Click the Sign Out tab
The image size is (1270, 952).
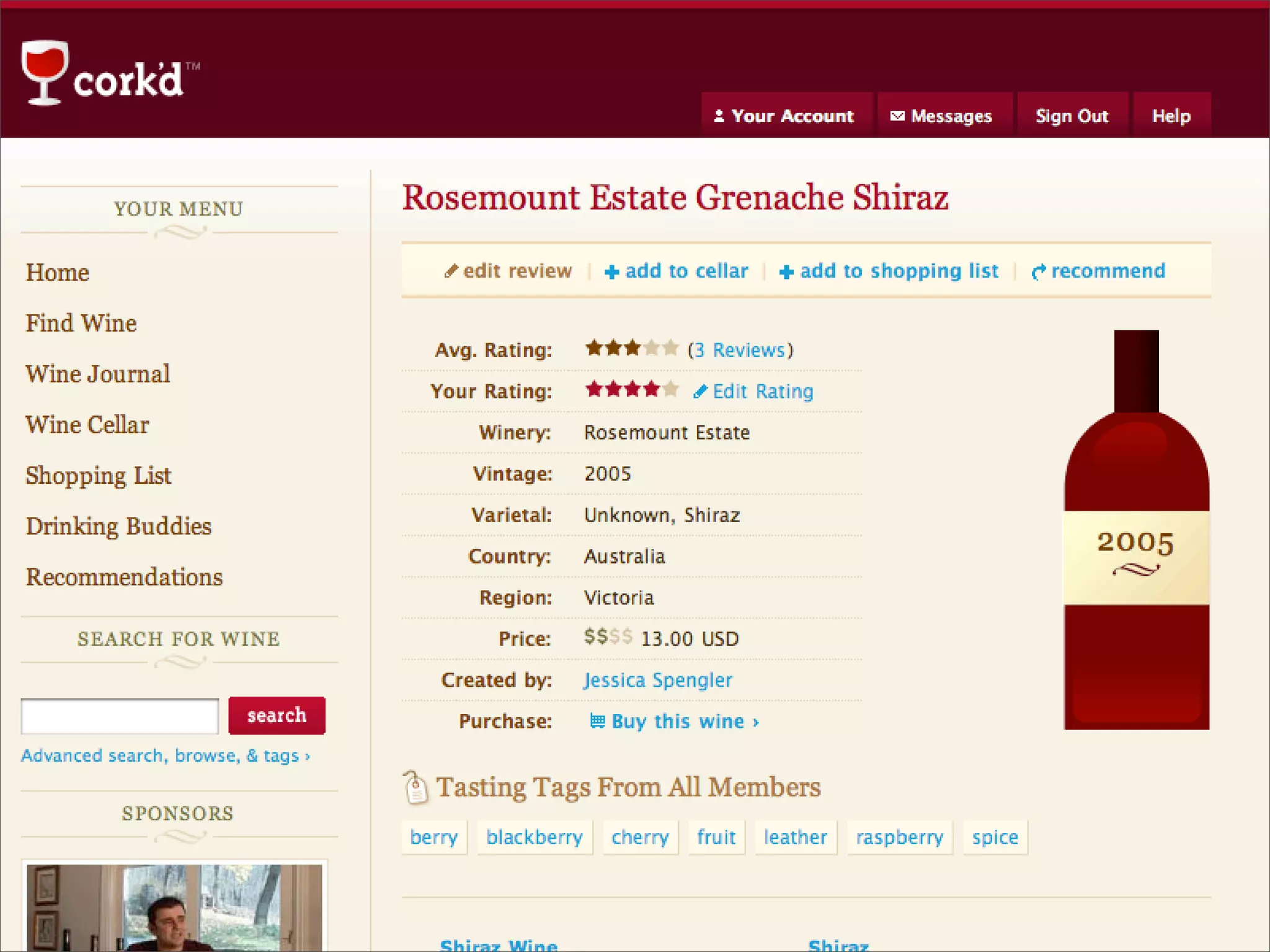1072,116
